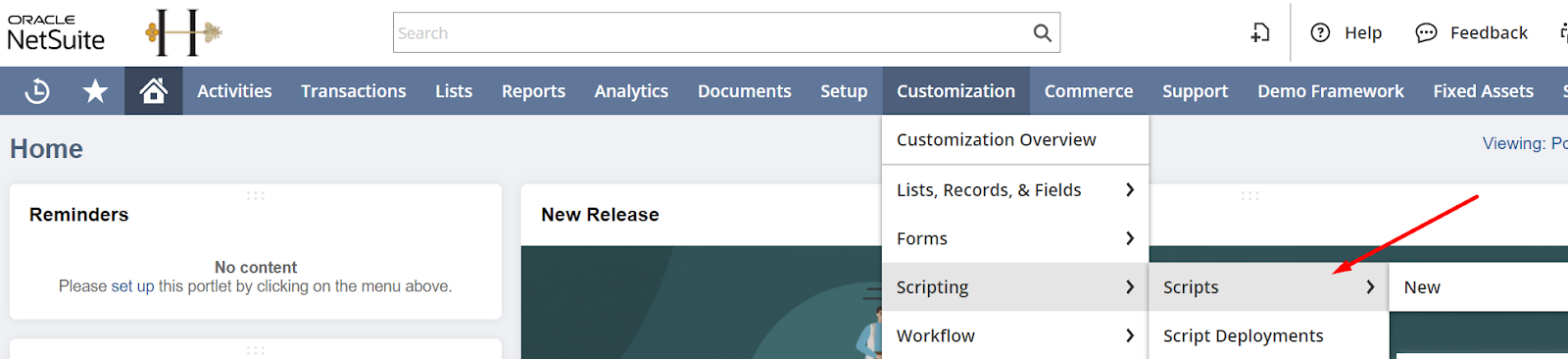Click the Reminders portlet title
1568x359 pixels.
[x=78, y=215]
